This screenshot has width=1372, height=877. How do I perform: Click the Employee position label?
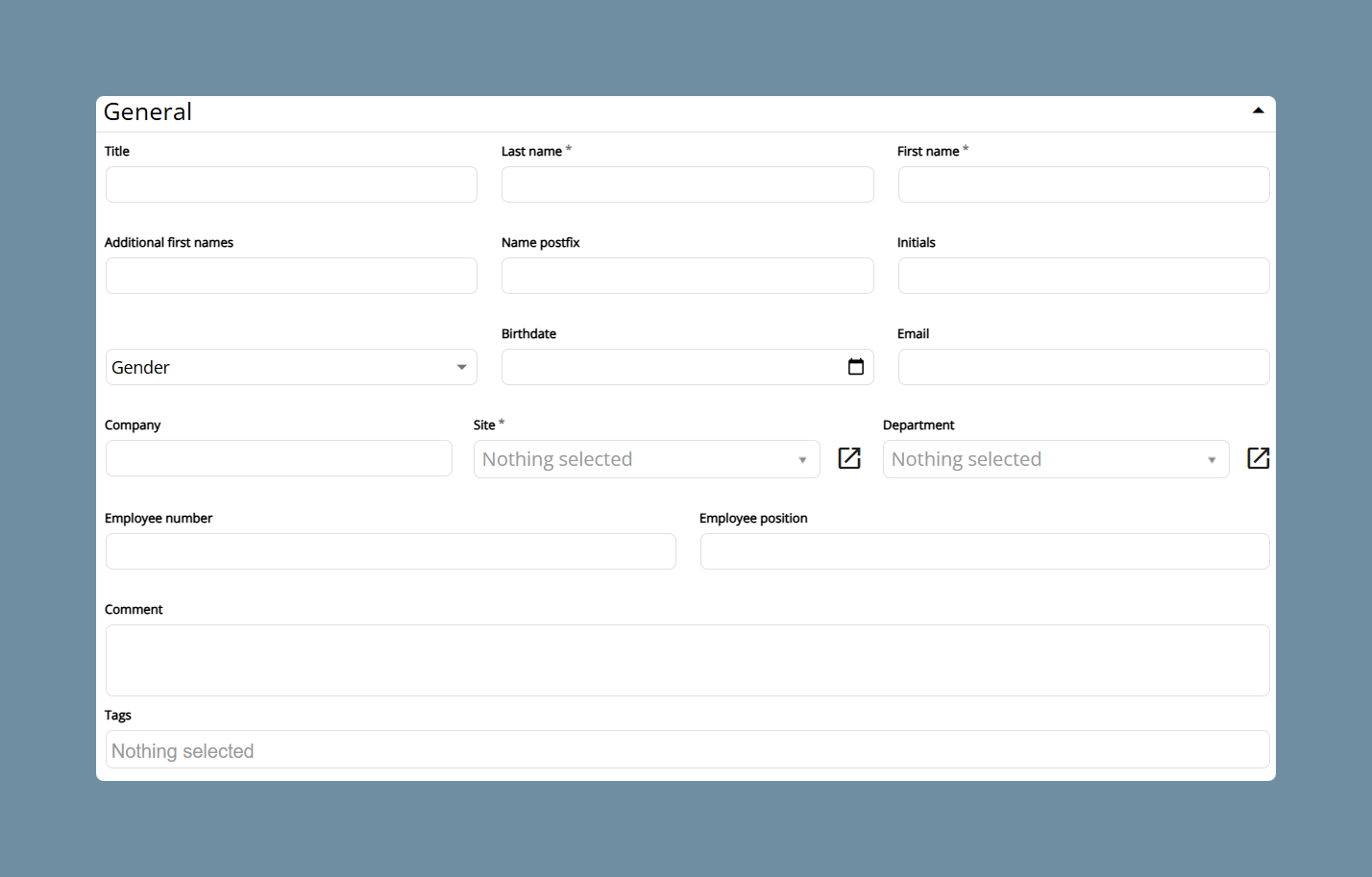coord(753,518)
